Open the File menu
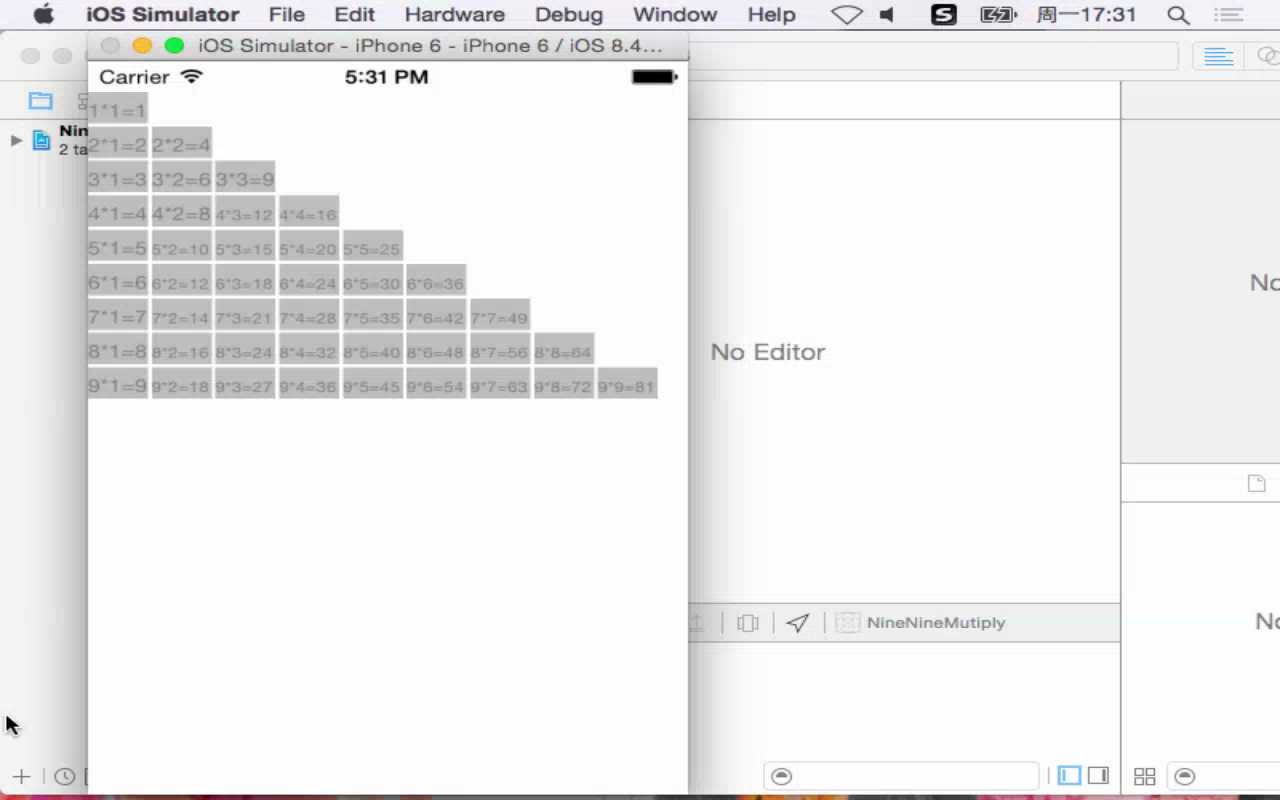Image resolution: width=1280 pixels, height=800 pixels. tap(286, 14)
